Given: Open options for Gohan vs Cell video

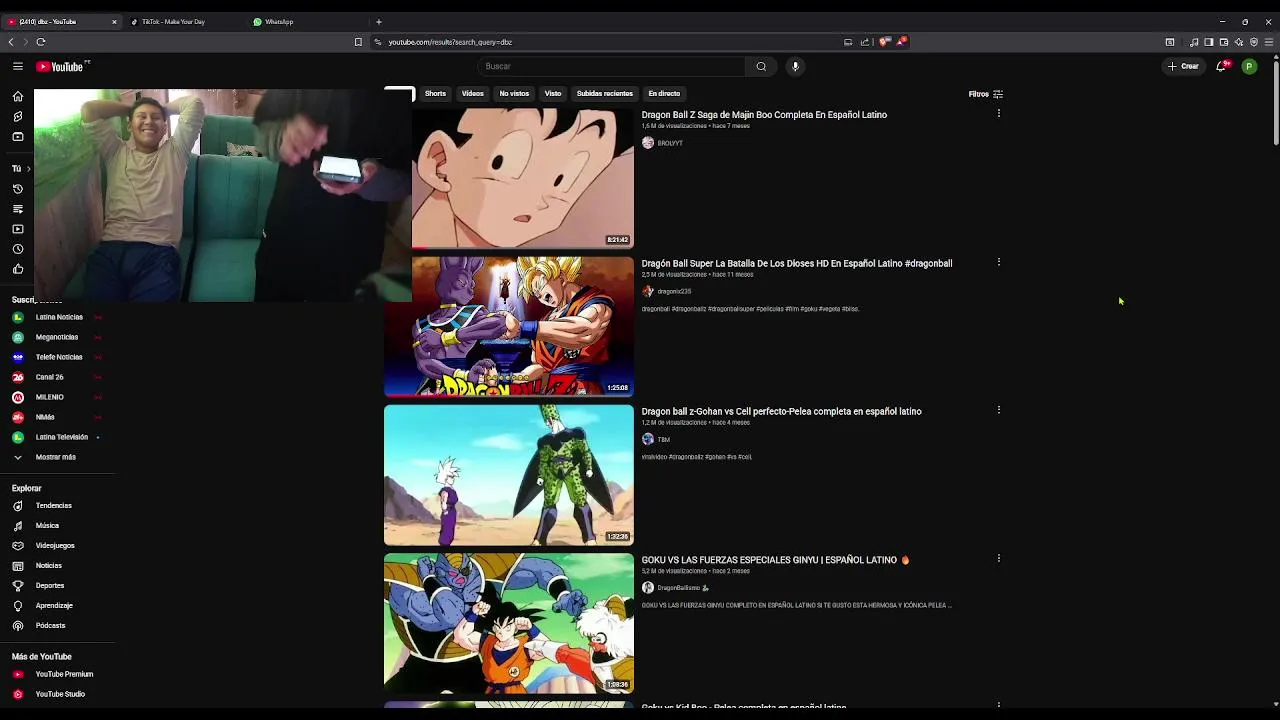Looking at the screenshot, I should coord(998,410).
